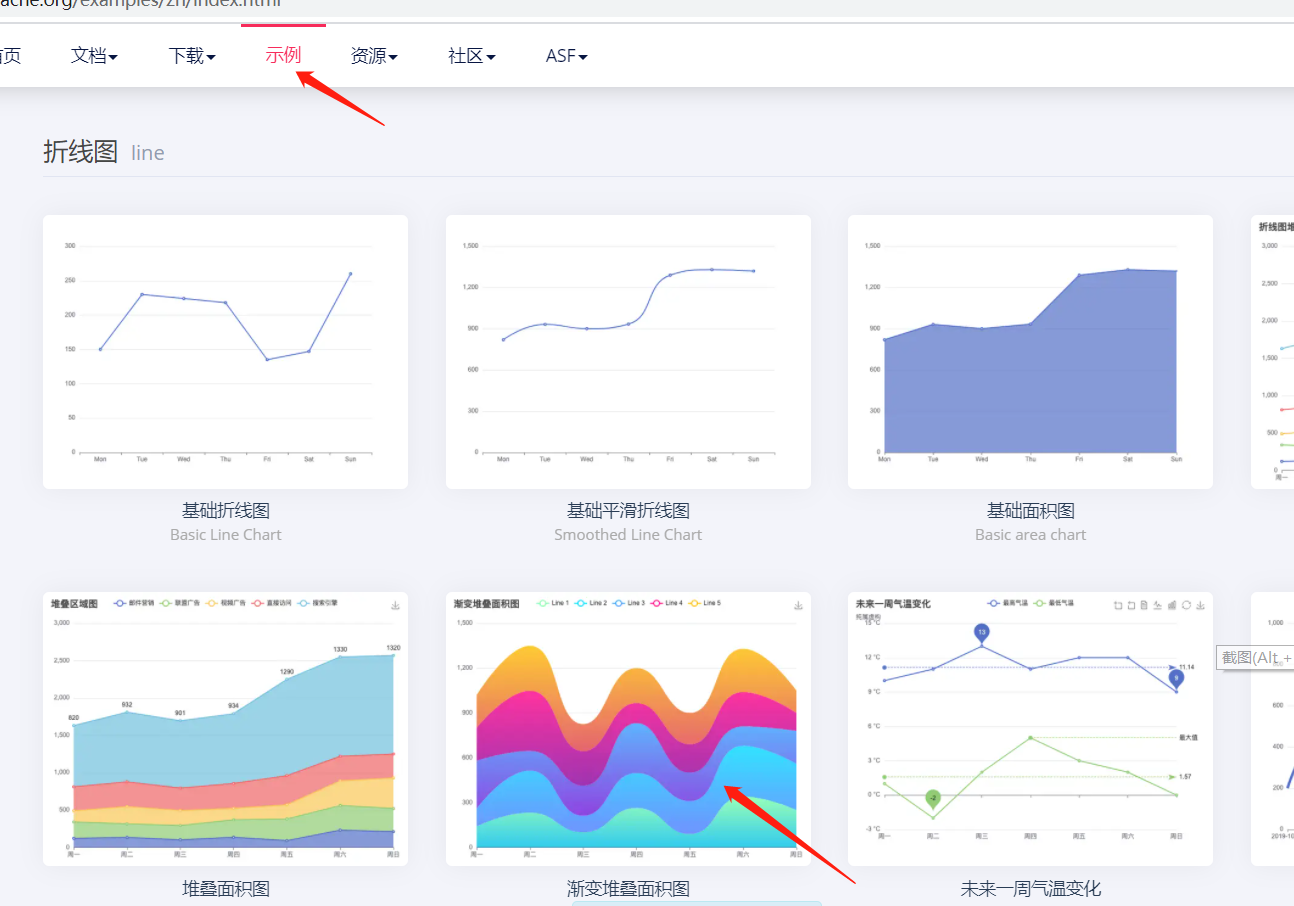Click the 折线图 line section heading
Viewport: 1294px width, 906px height.
tap(103, 152)
